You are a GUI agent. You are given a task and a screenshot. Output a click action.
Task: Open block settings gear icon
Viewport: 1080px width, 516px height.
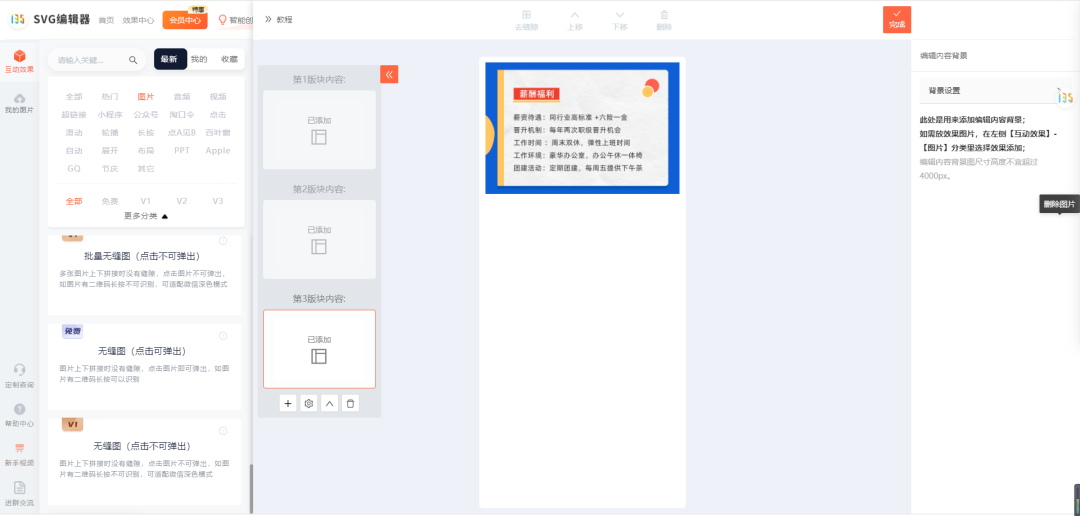tap(309, 404)
